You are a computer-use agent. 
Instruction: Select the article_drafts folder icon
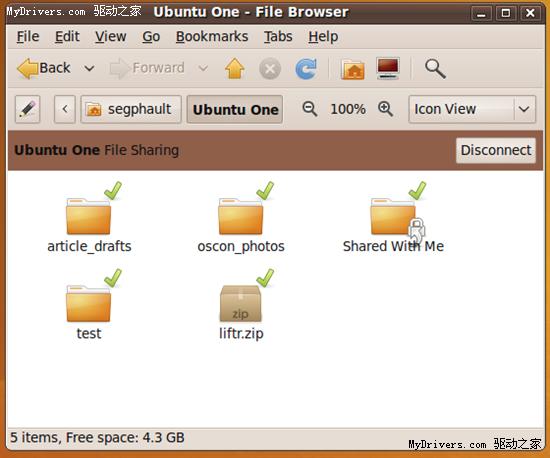[89, 216]
